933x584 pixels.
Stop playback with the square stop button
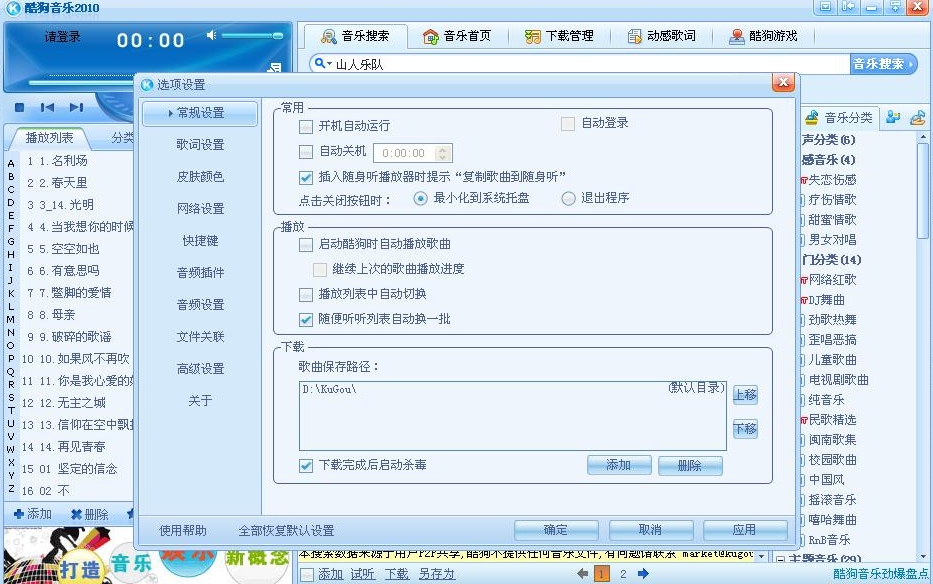click(x=20, y=107)
